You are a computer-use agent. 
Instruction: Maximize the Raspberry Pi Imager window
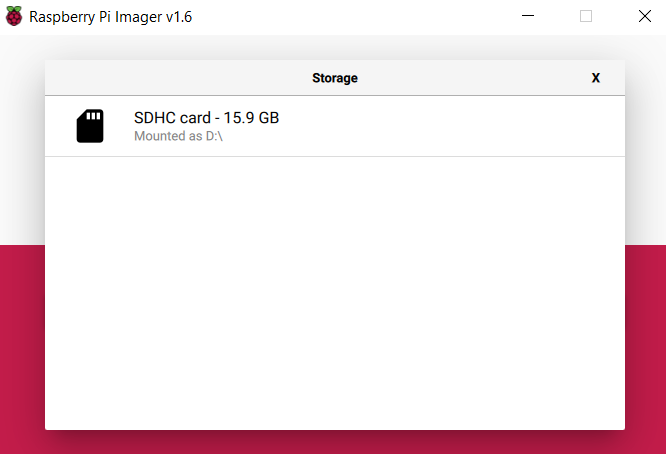[x=586, y=17]
